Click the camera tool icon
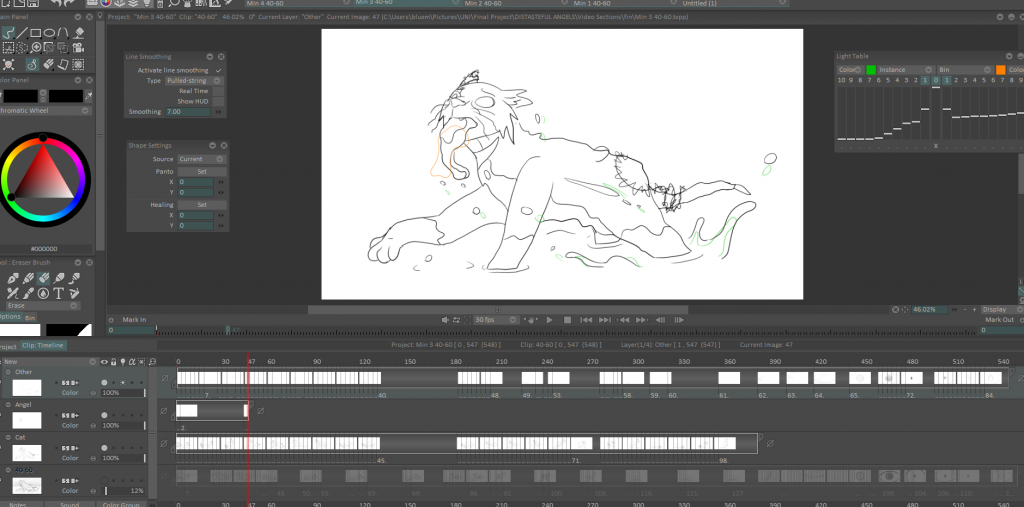Screen dimensions: 1024x507 [78, 48]
